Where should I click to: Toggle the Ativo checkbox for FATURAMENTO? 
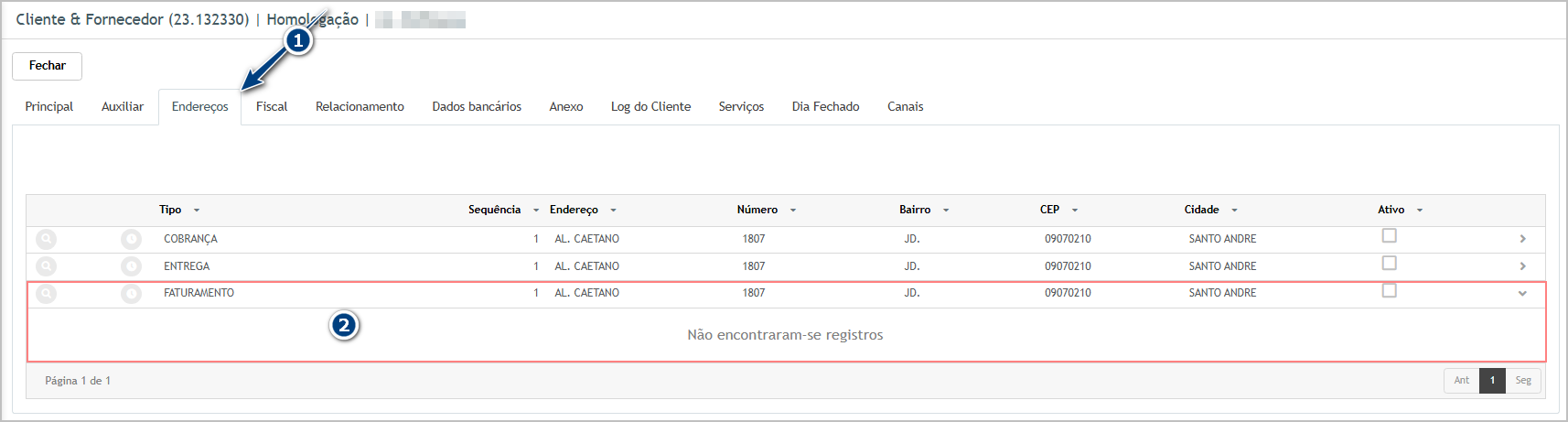point(1389,291)
